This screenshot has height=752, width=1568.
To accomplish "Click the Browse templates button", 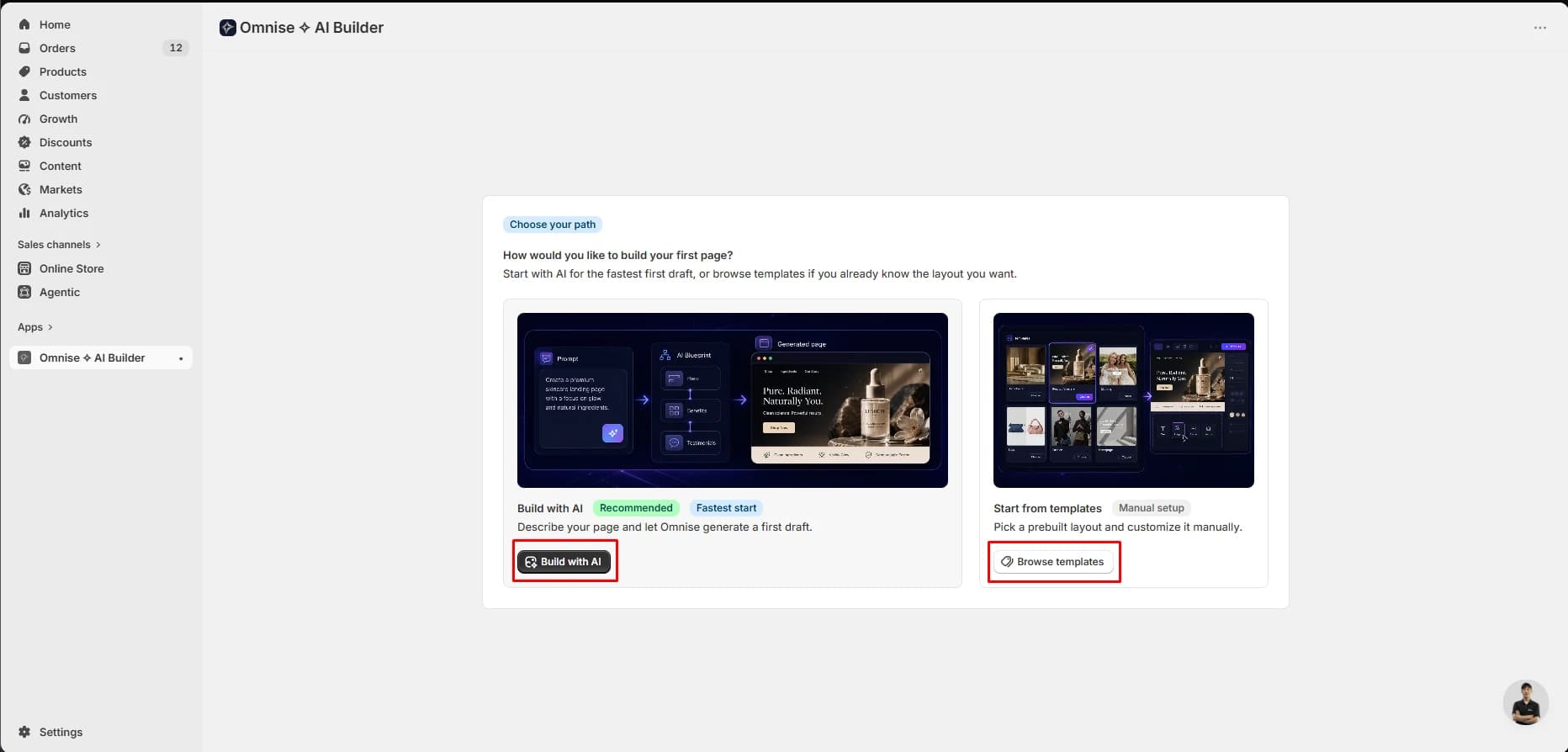I will 1053,562.
